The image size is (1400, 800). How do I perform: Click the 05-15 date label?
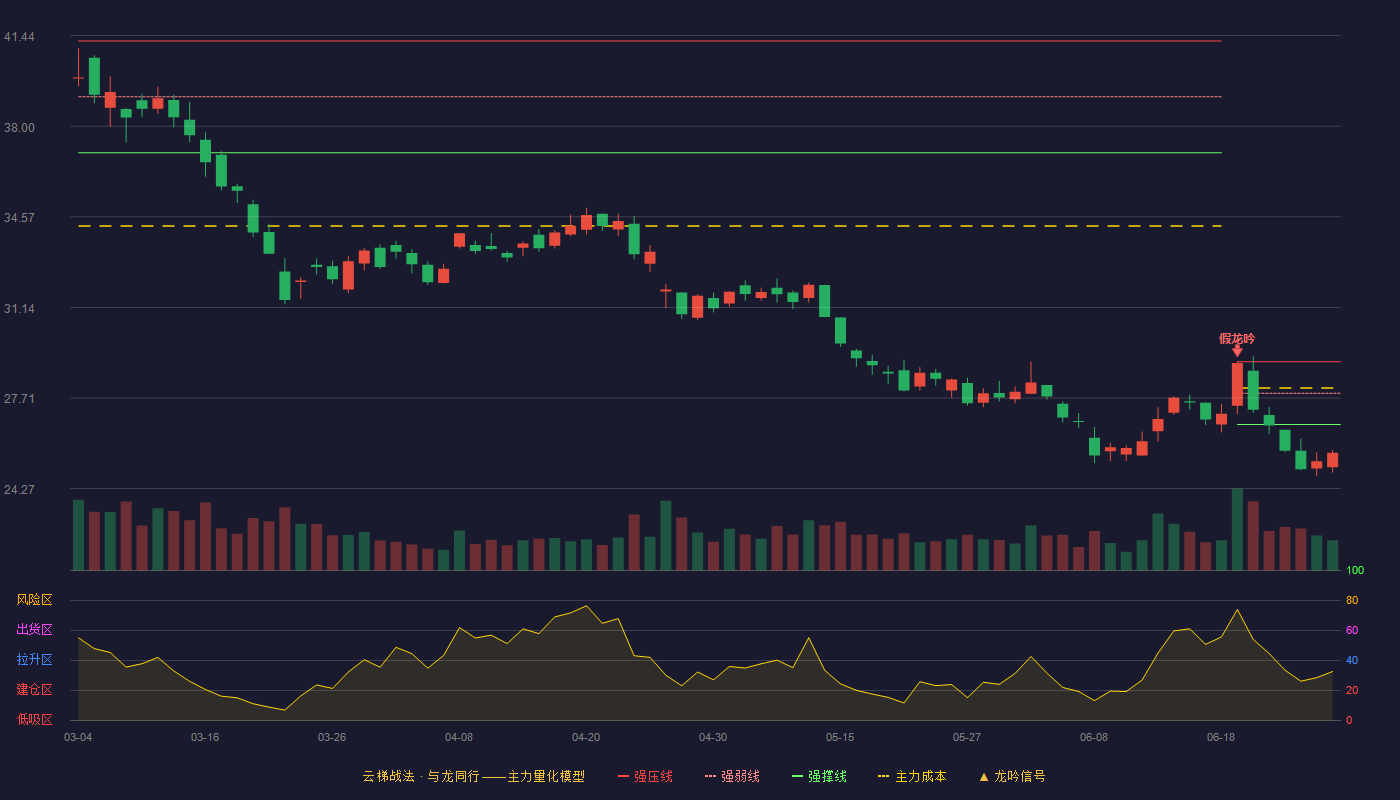tap(840, 737)
